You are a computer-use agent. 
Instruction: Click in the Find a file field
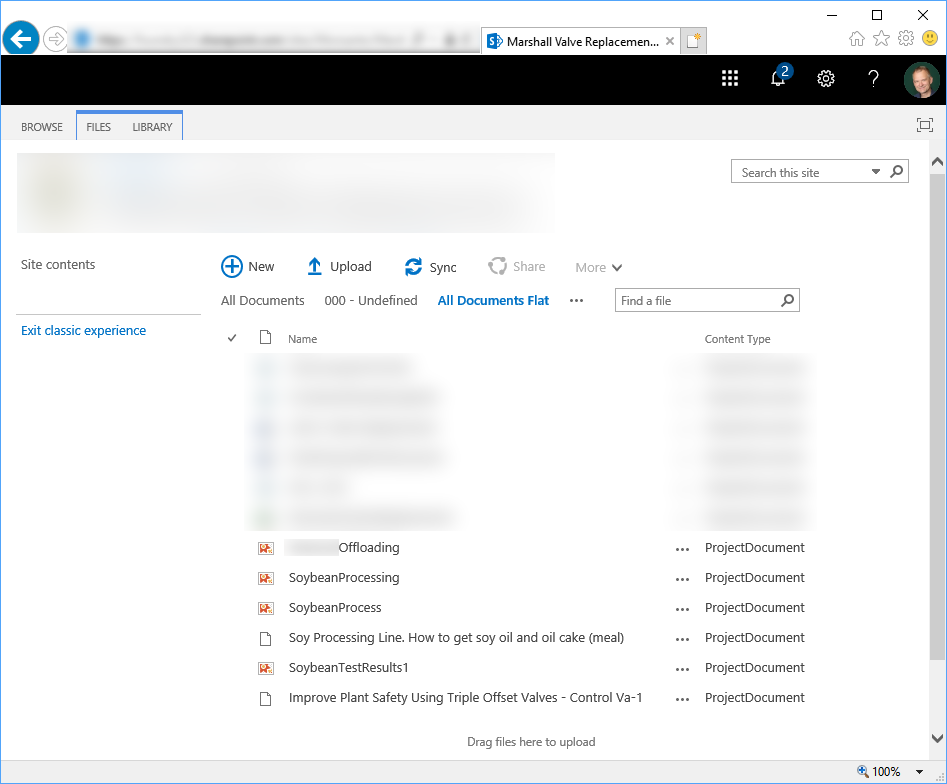point(695,300)
